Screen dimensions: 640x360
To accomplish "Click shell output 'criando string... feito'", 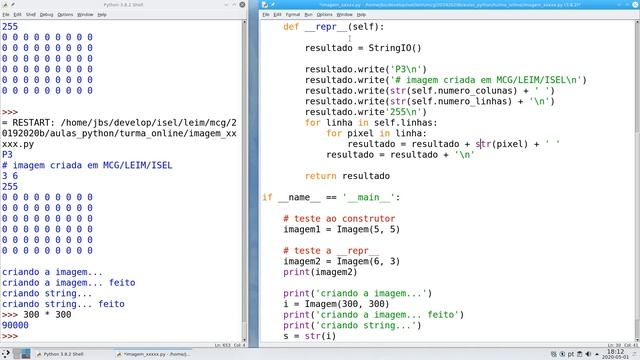I will (x=63, y=304).
